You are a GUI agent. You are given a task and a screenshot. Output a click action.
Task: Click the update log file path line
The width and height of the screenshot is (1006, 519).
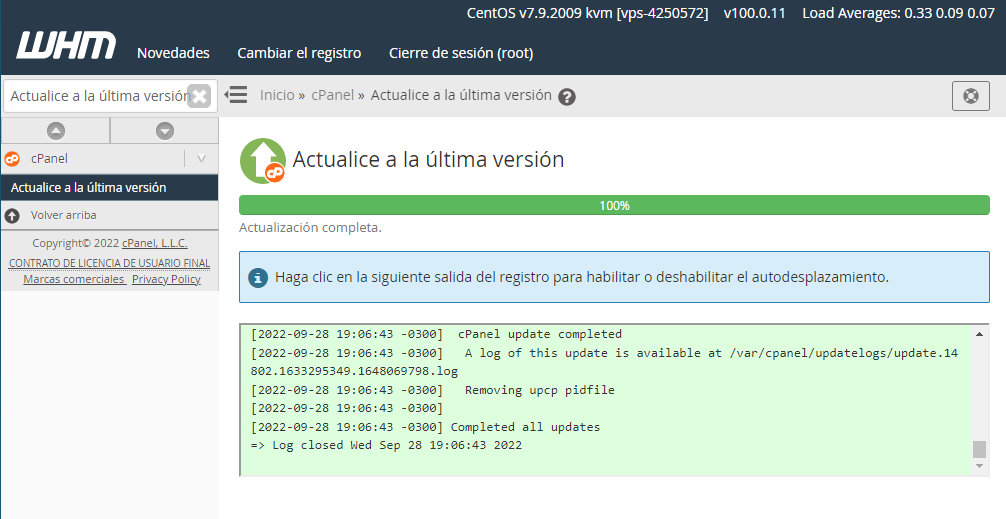click(x=604, y=362)
